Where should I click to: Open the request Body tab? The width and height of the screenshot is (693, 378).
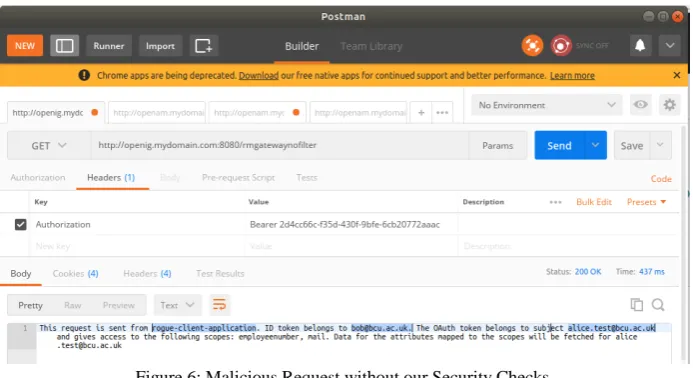[170, 178]
